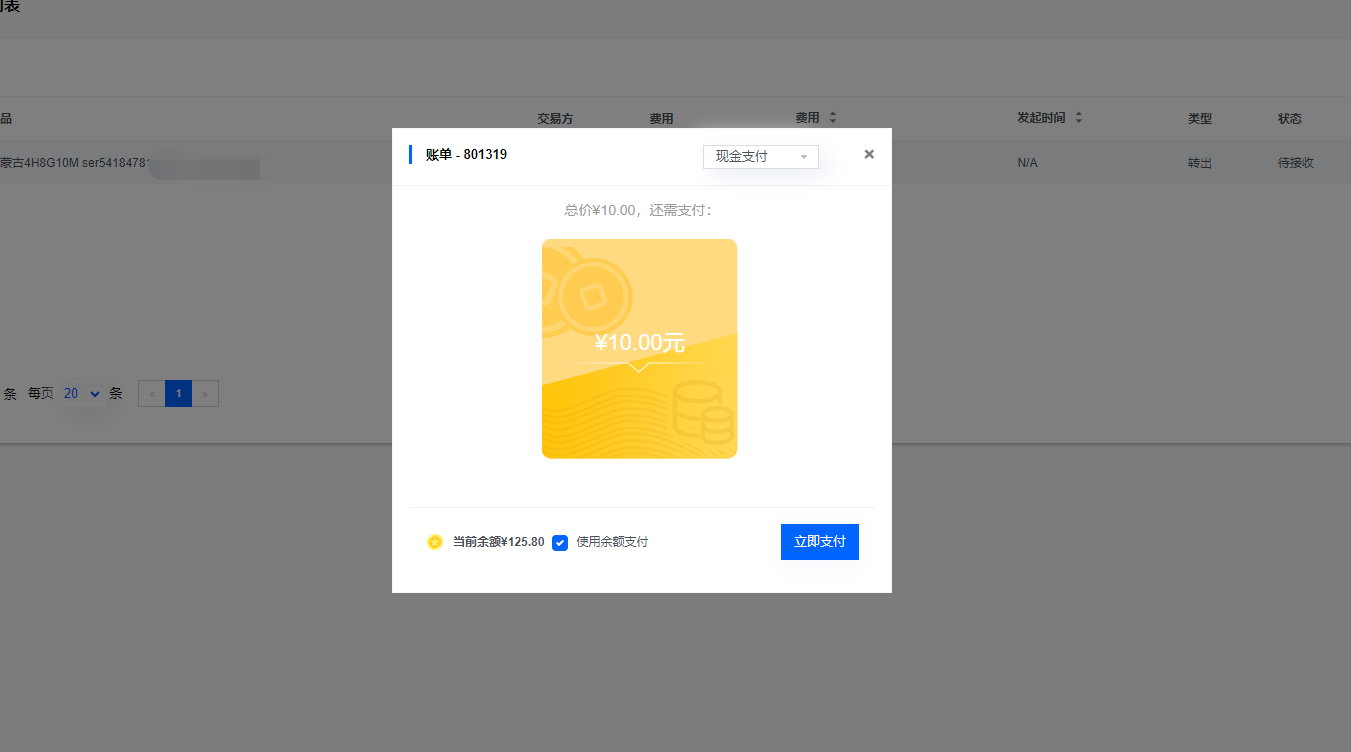
Task: Uncheck the 使用余额支付 checkbox
Action: click(560, 542)
